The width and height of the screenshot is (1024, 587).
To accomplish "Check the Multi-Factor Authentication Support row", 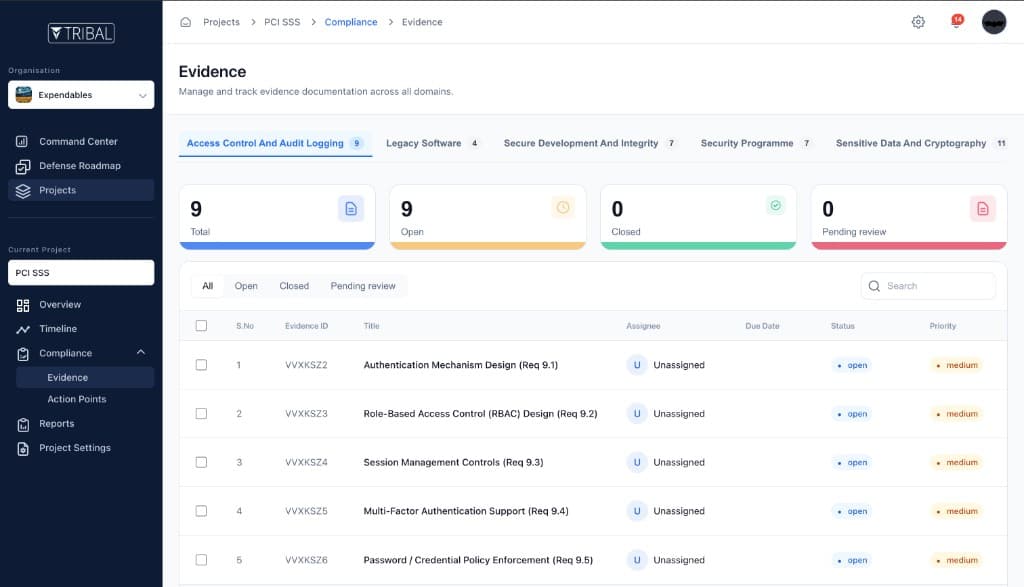I will pos(201,511).
